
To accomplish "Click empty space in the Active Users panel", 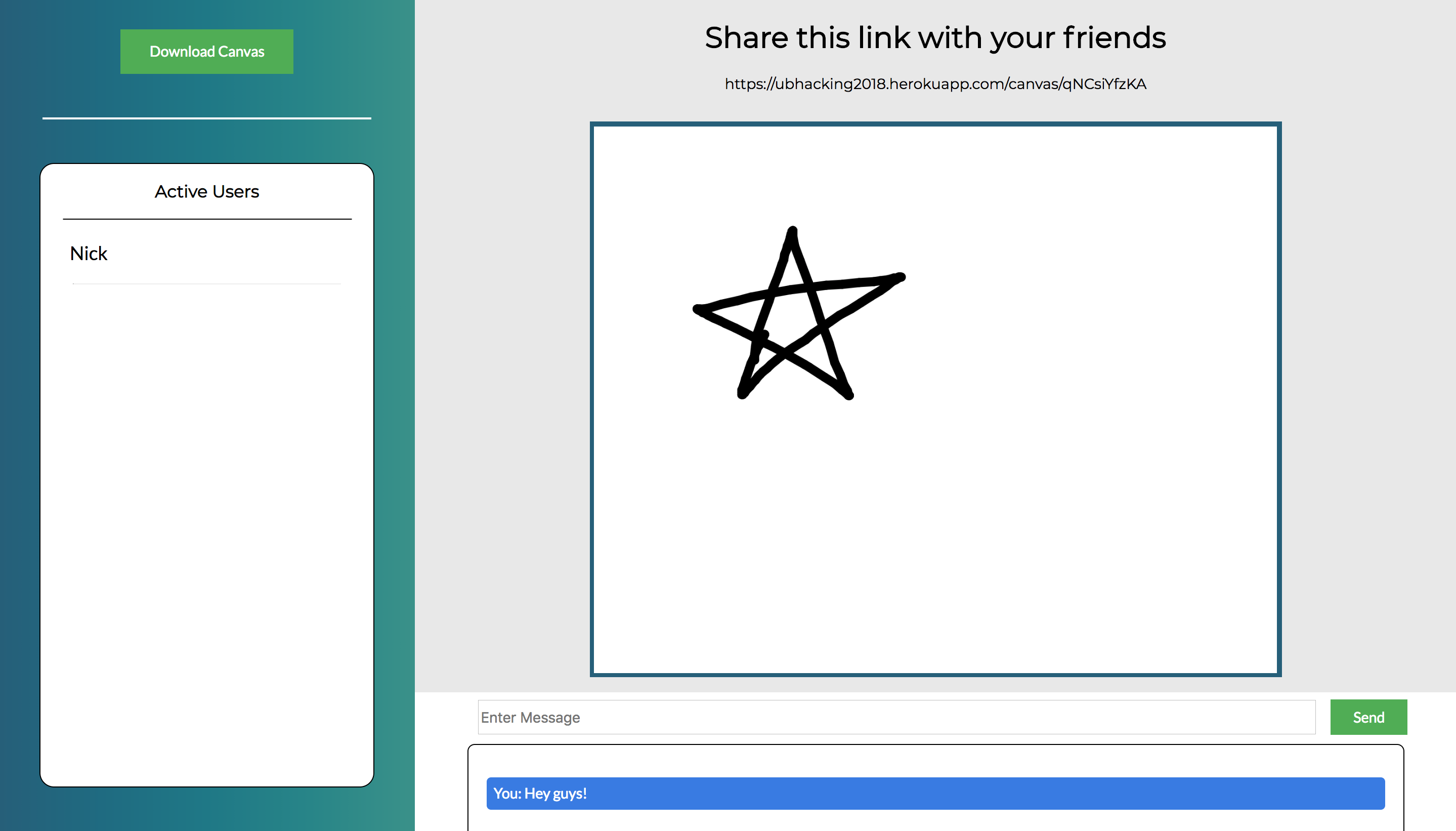I will tap(206, 514).
